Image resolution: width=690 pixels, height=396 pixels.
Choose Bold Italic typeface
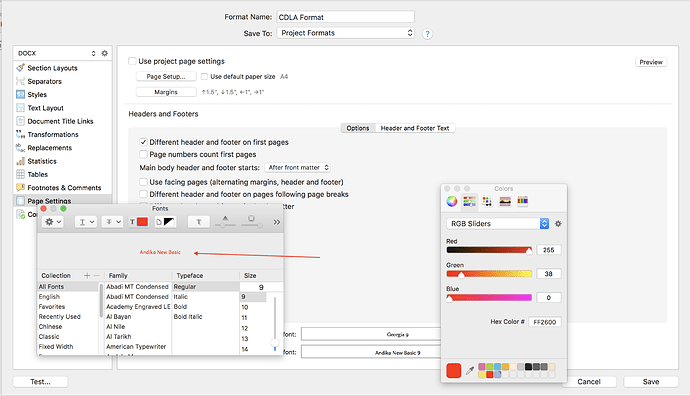[188, 317]
